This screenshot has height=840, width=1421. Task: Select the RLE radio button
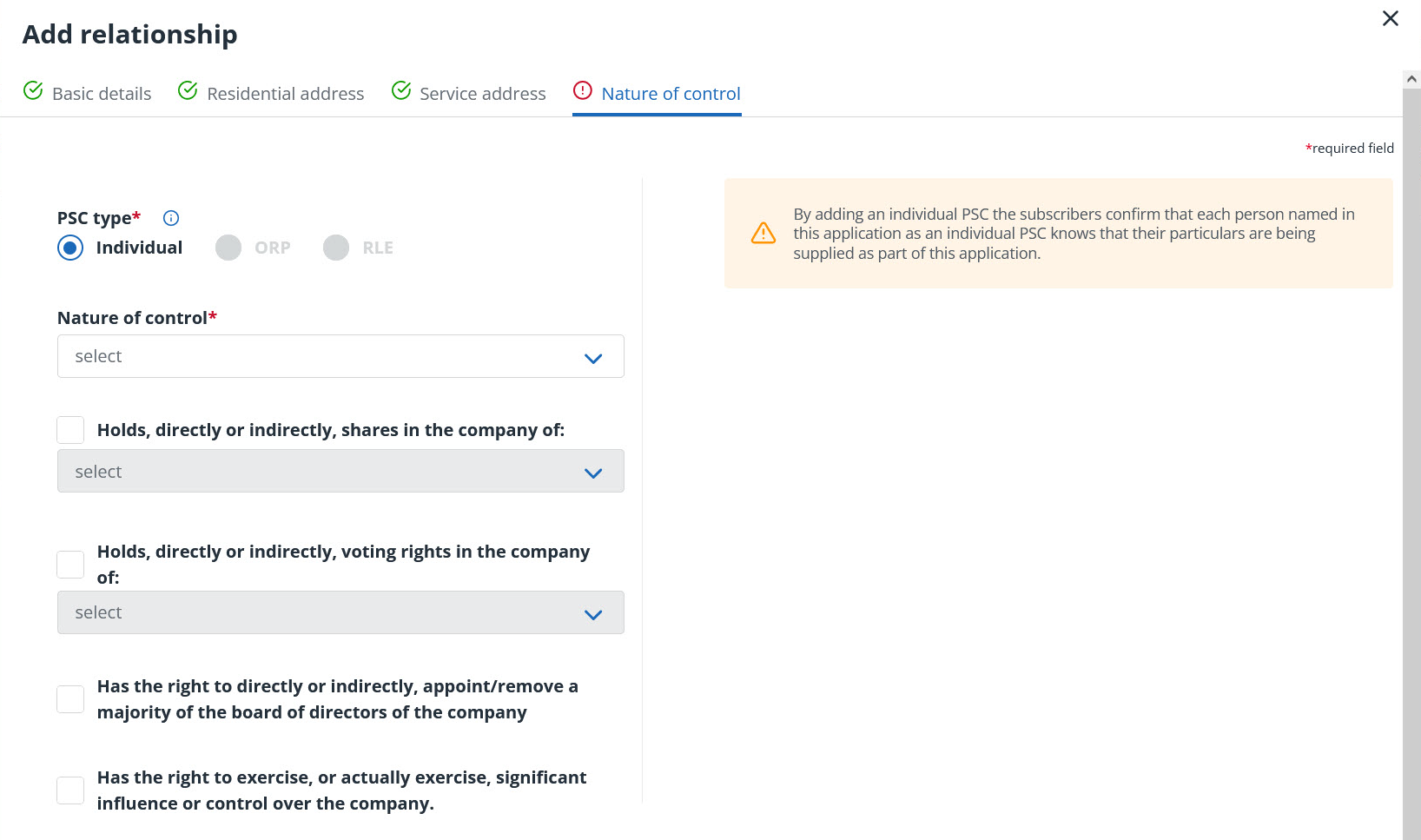336,248
